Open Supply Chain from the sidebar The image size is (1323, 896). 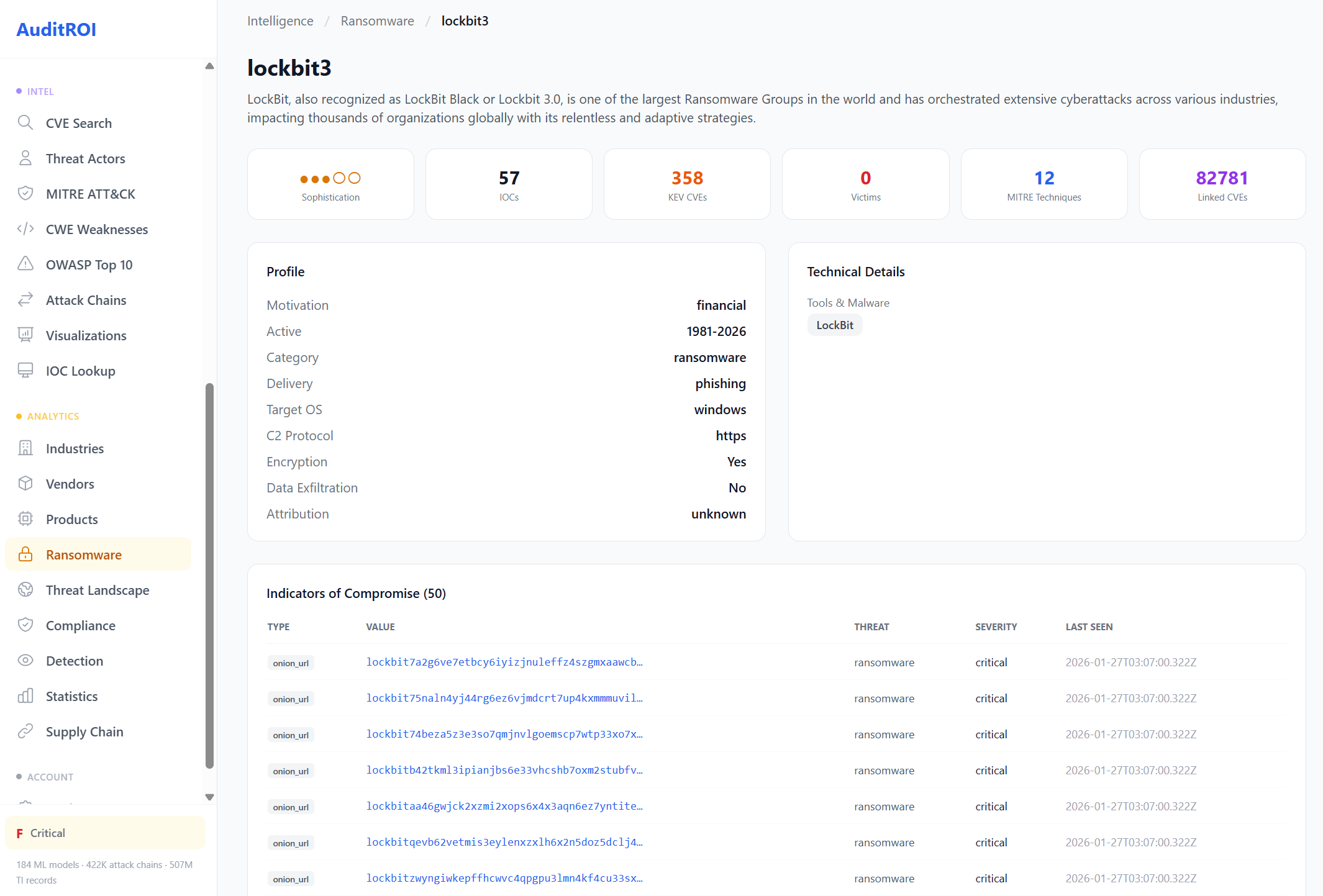84,731
